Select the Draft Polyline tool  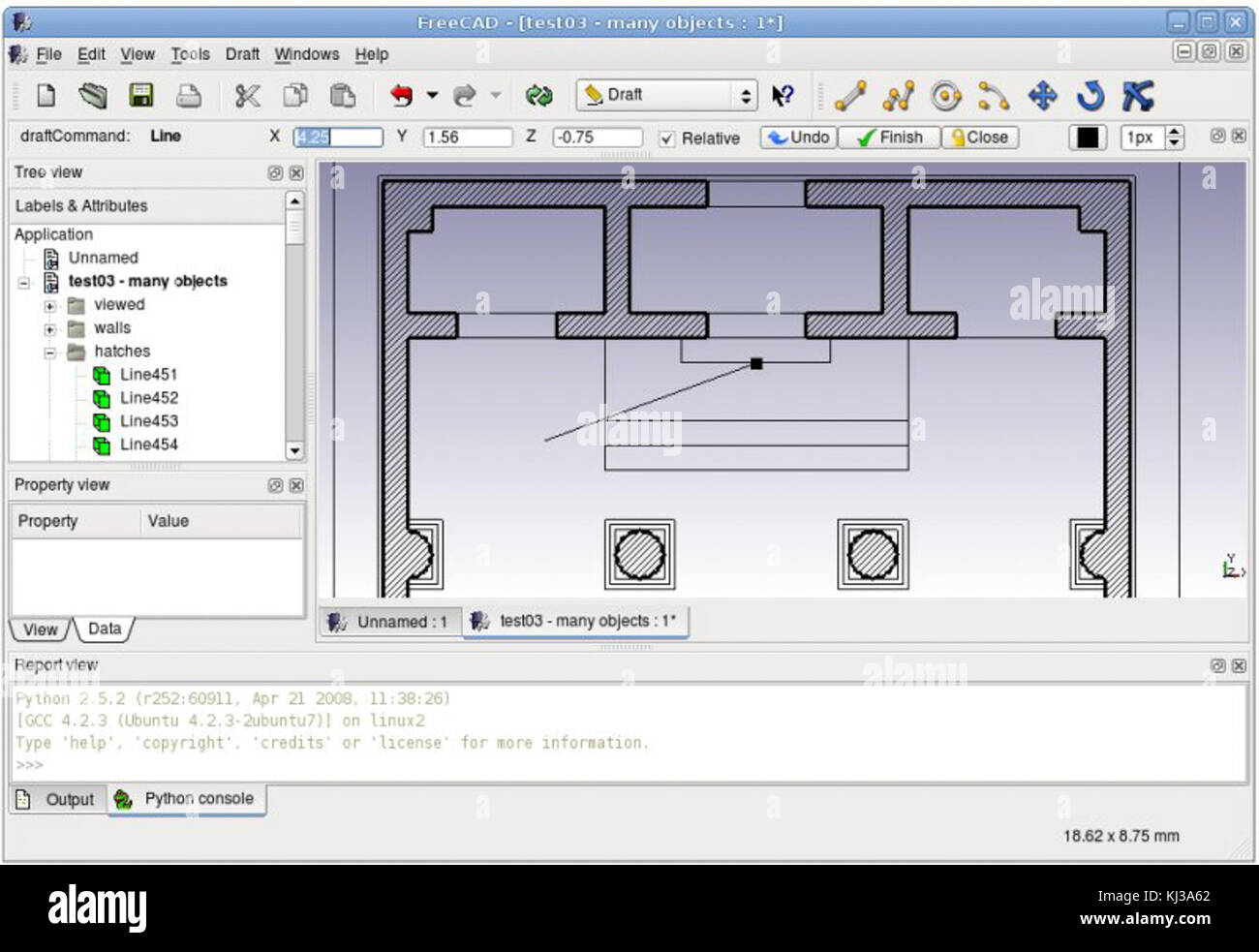tap(899, 95)
